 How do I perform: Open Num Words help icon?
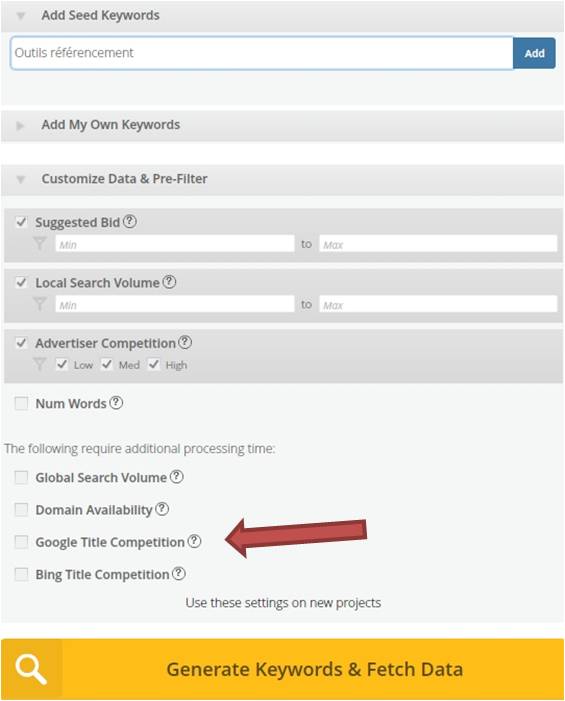[116, 403]
